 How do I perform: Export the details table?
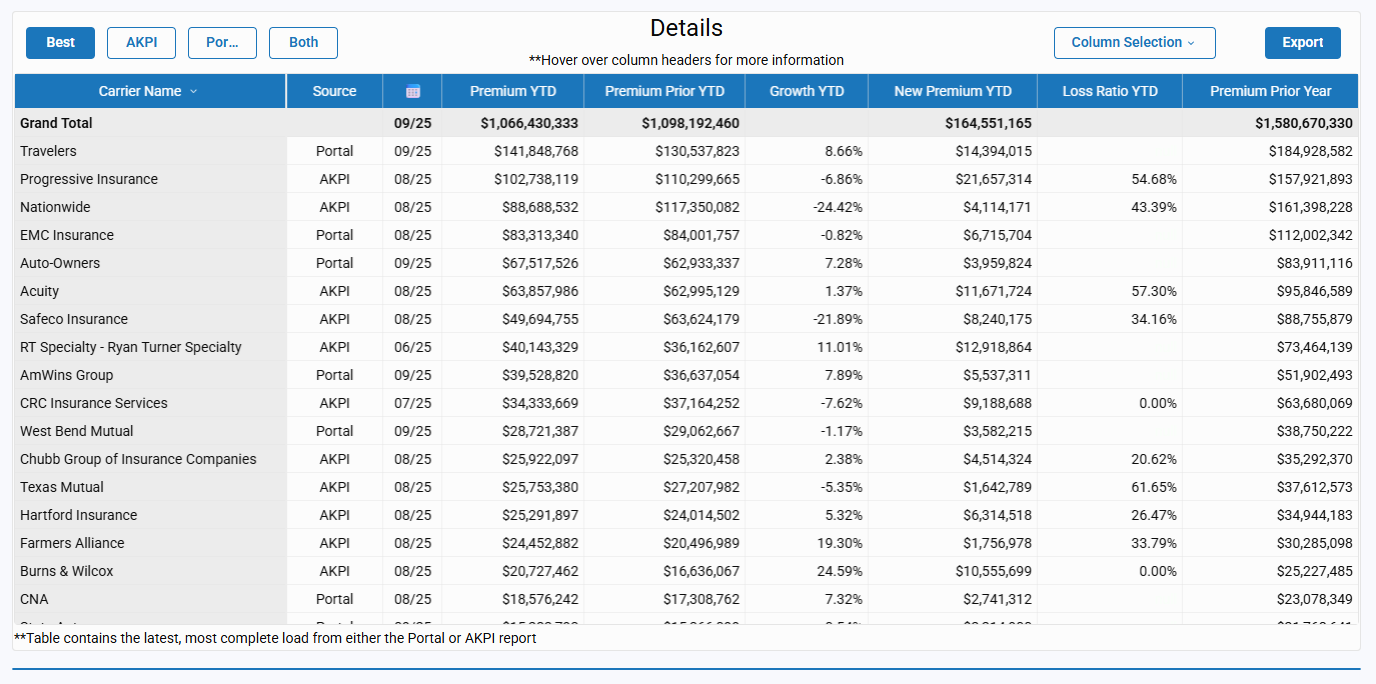pyautogui.click(x=1302, y=43)
